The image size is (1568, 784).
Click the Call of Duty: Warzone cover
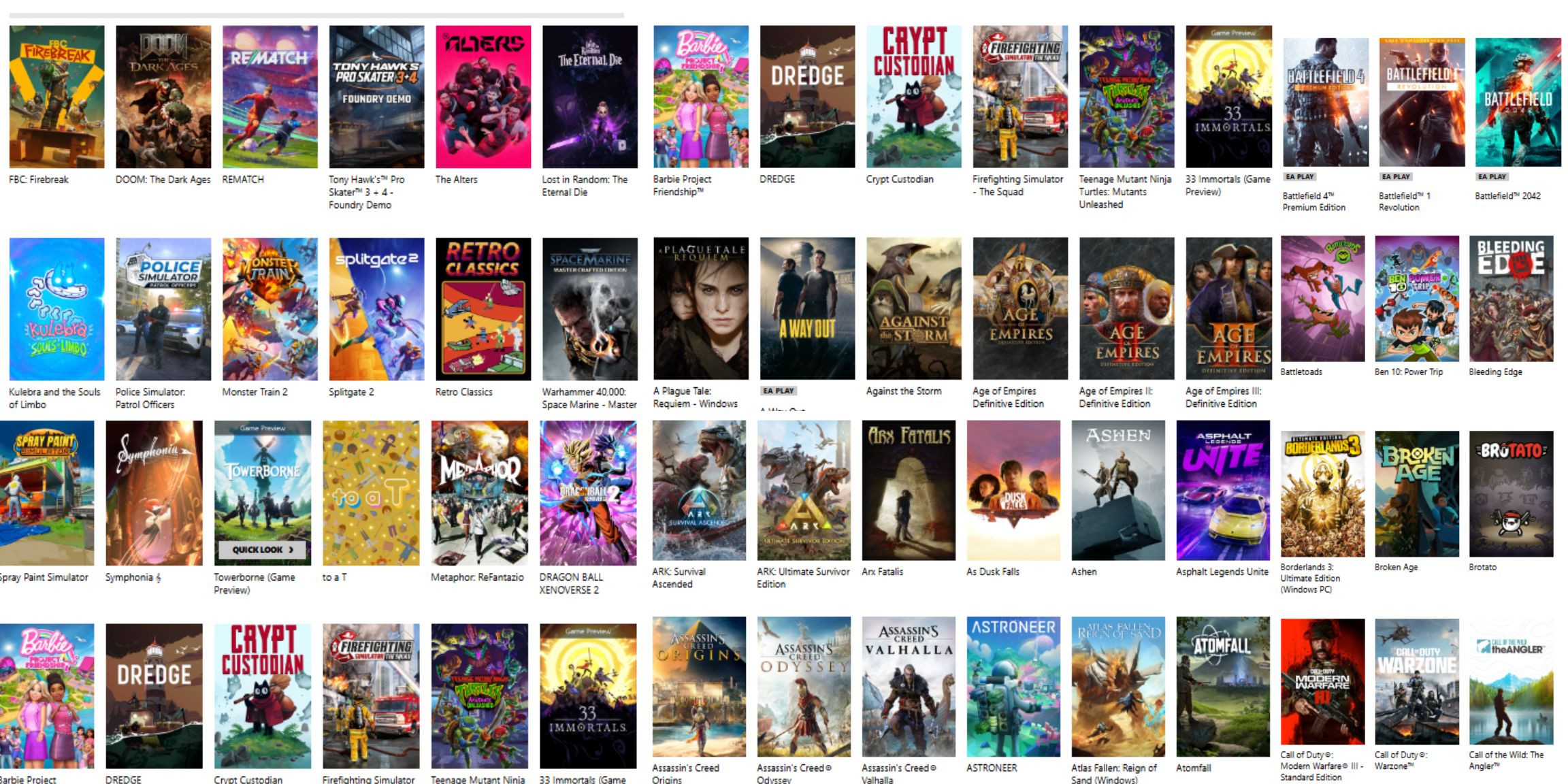click(x=1417, y=682)
